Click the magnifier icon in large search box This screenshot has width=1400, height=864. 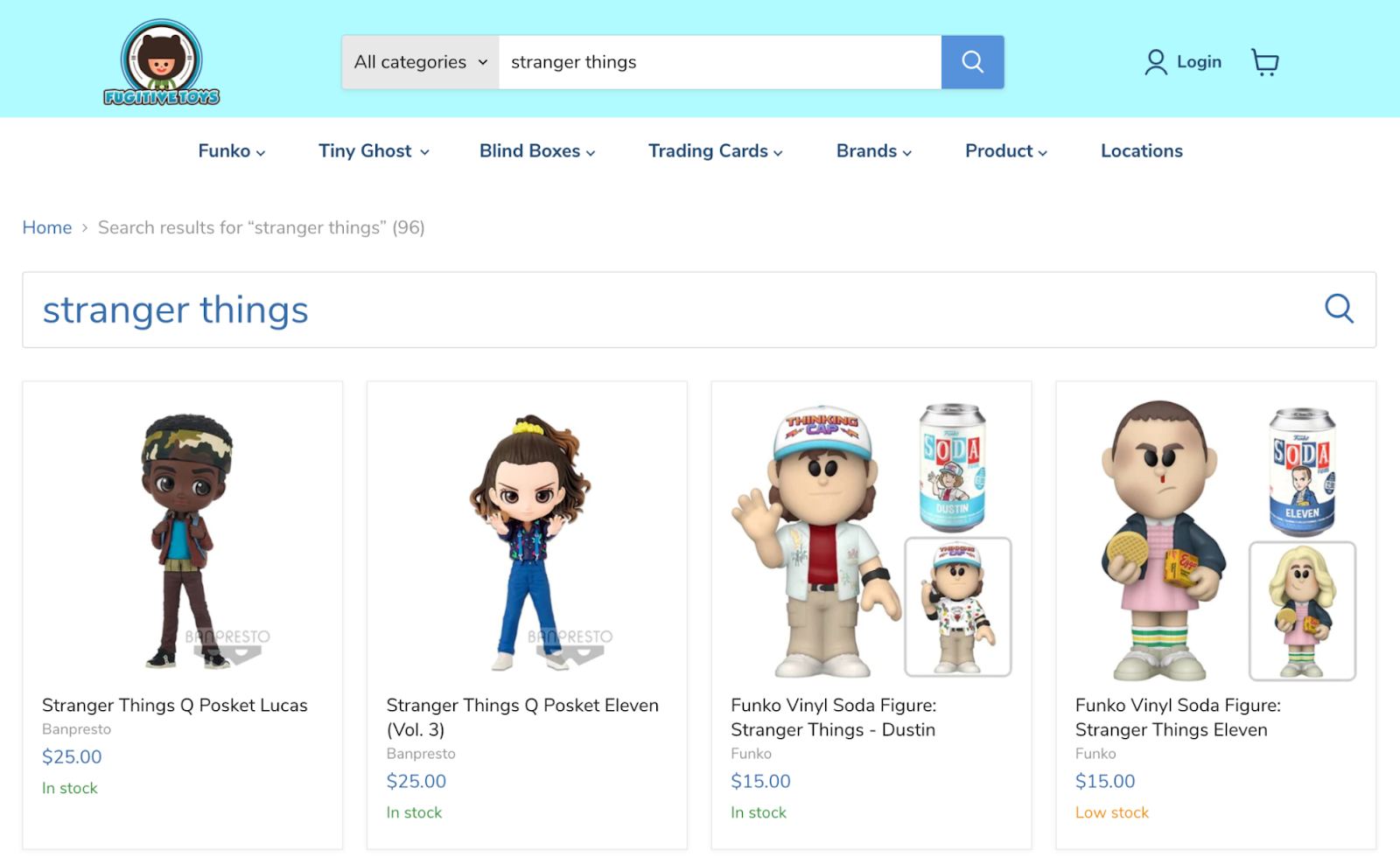click(x=1339, y=309)
